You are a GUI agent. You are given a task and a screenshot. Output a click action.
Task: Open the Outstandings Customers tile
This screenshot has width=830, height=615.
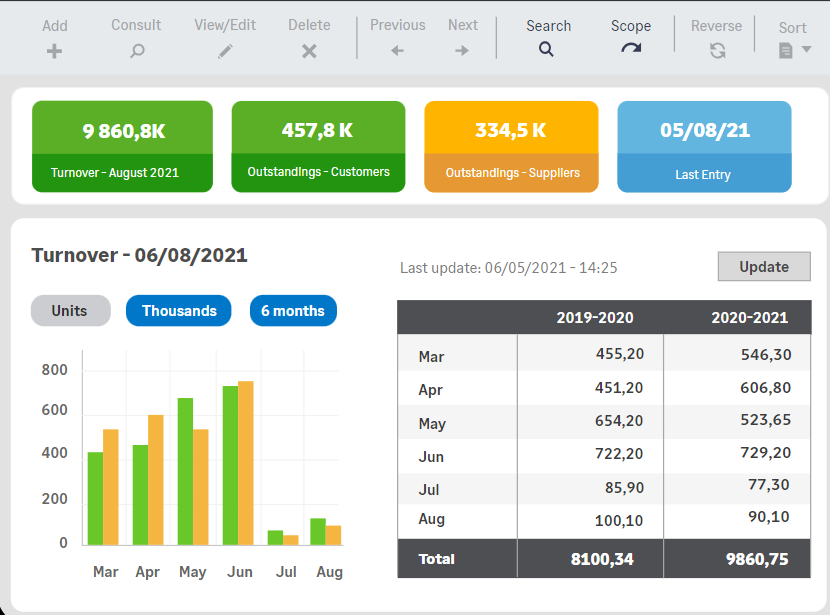point(318,147)
